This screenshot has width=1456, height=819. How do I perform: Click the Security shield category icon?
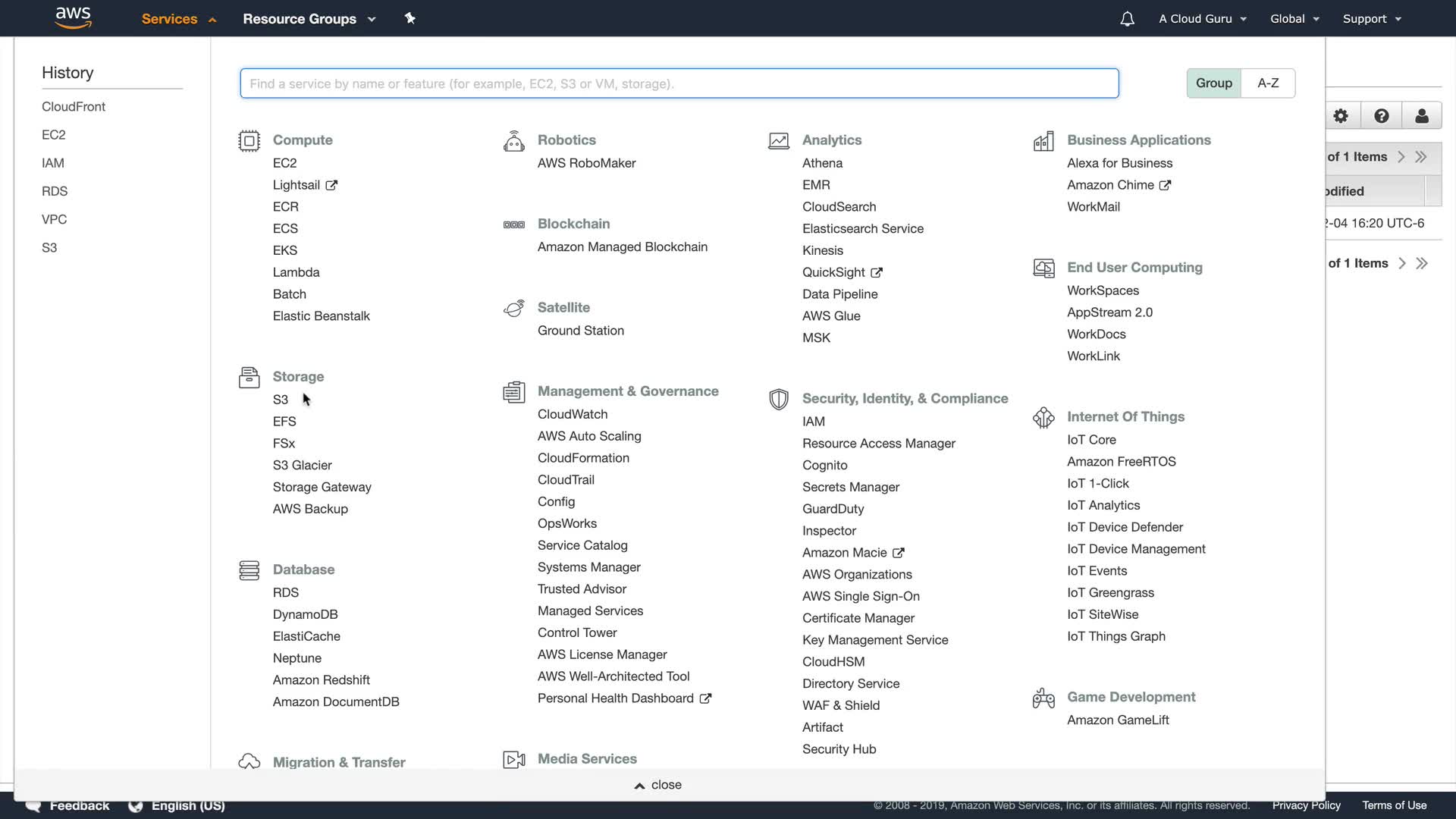click(x=778, y=399)
